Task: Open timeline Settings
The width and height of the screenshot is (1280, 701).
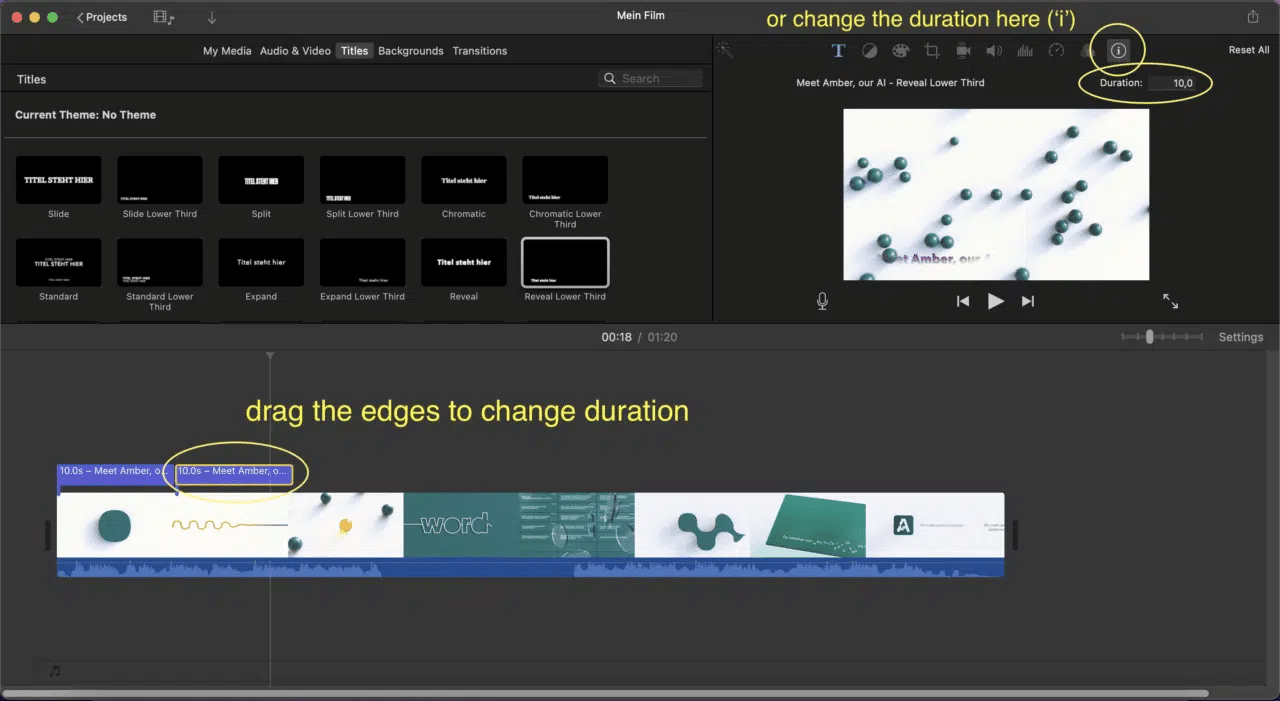Action: click(x=1241, y=337)
